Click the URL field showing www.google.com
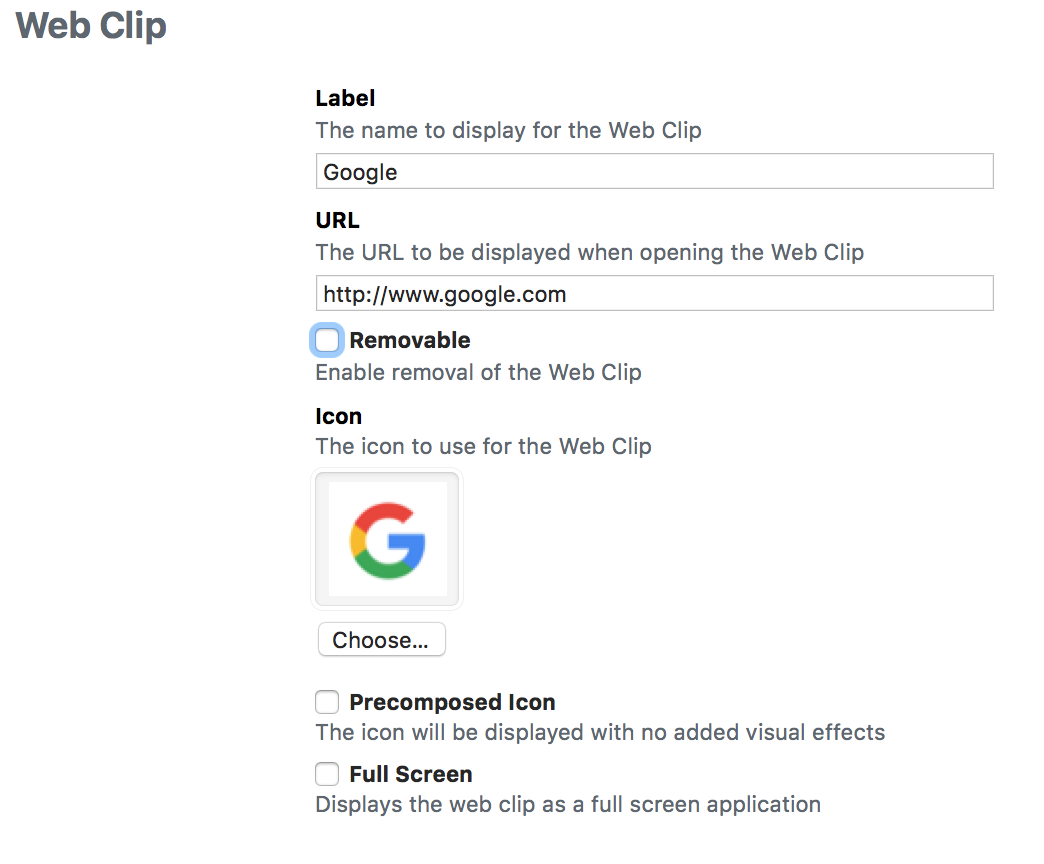 click(x=654, y=293)
